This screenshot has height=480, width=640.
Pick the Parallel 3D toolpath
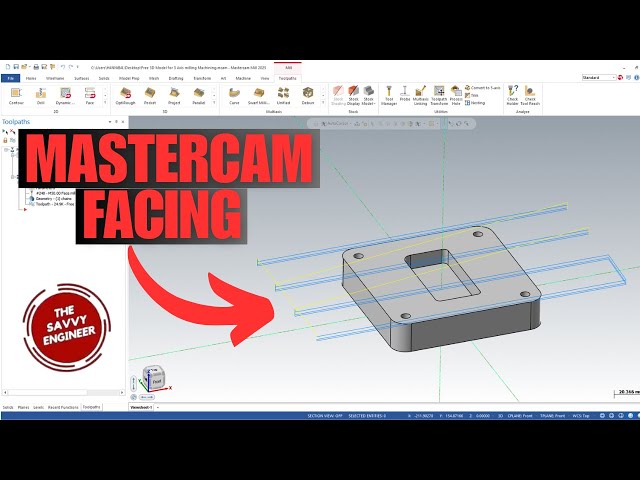point(199,96)
